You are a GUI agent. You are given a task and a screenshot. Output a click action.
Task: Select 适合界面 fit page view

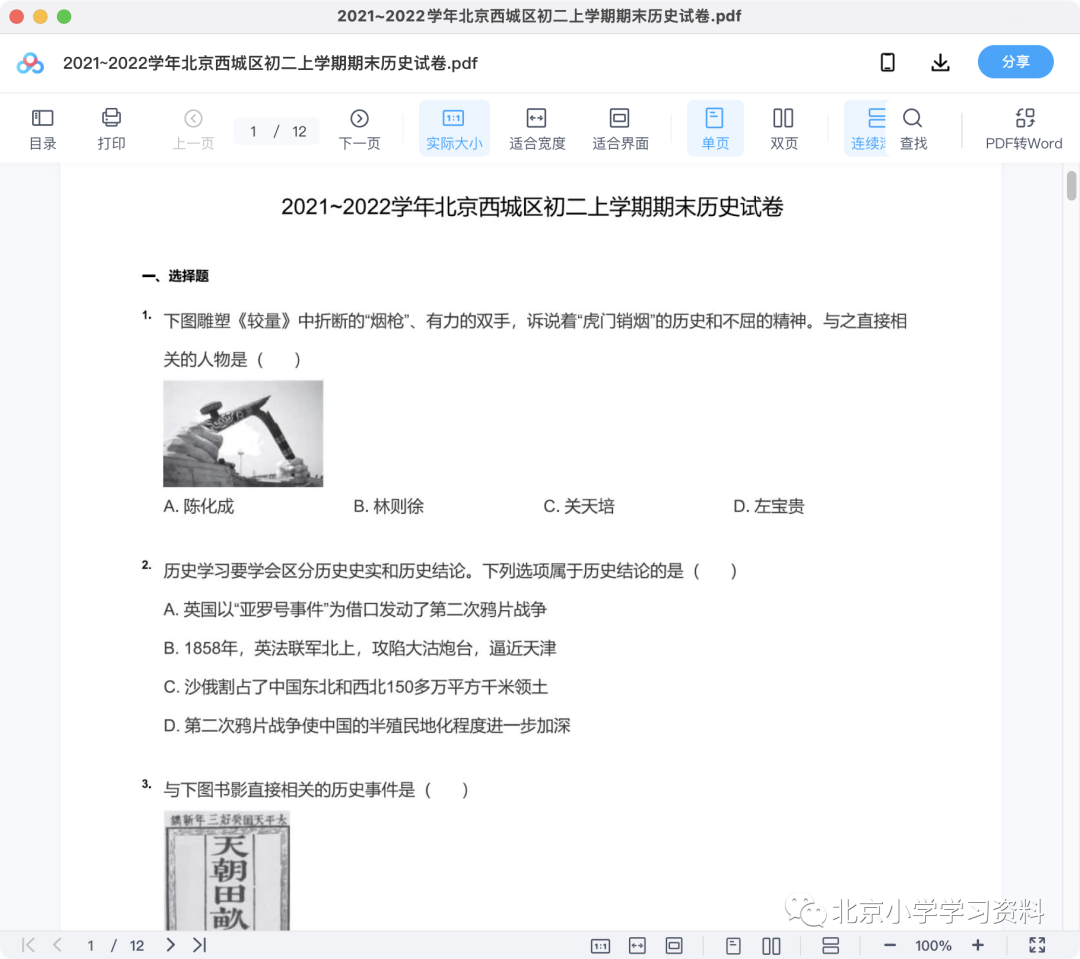(621, 129)
